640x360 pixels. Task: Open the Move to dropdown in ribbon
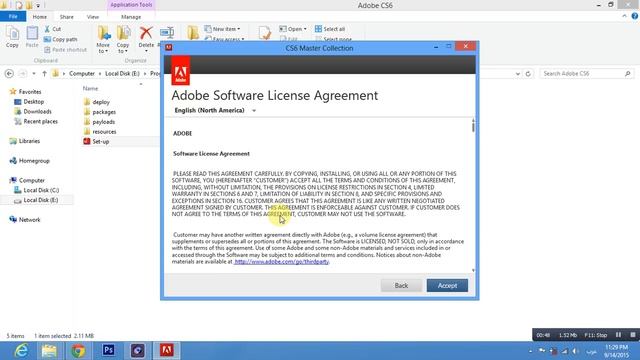coord(103,48)
